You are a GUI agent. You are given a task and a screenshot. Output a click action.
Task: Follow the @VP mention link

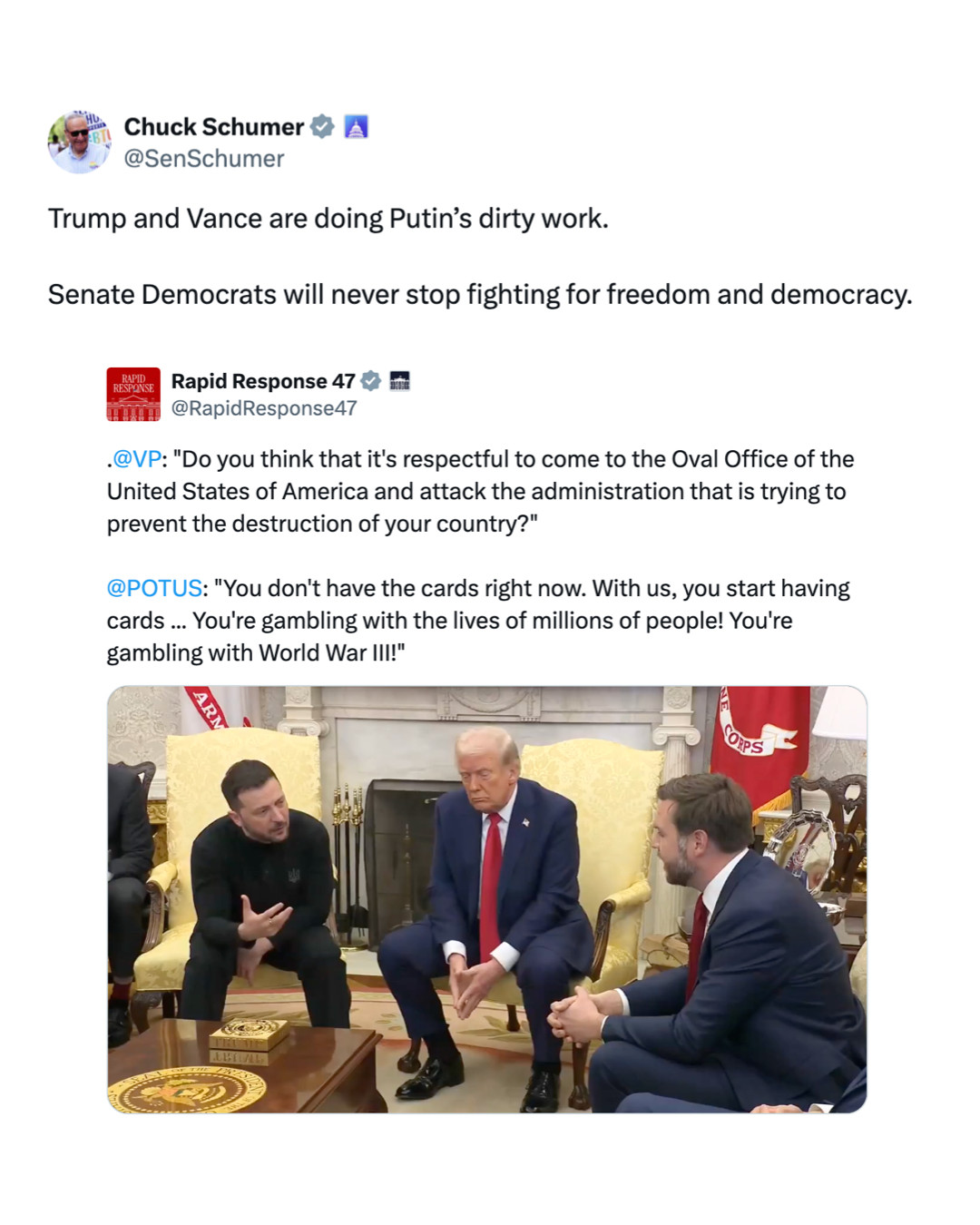tap(137, 459)
